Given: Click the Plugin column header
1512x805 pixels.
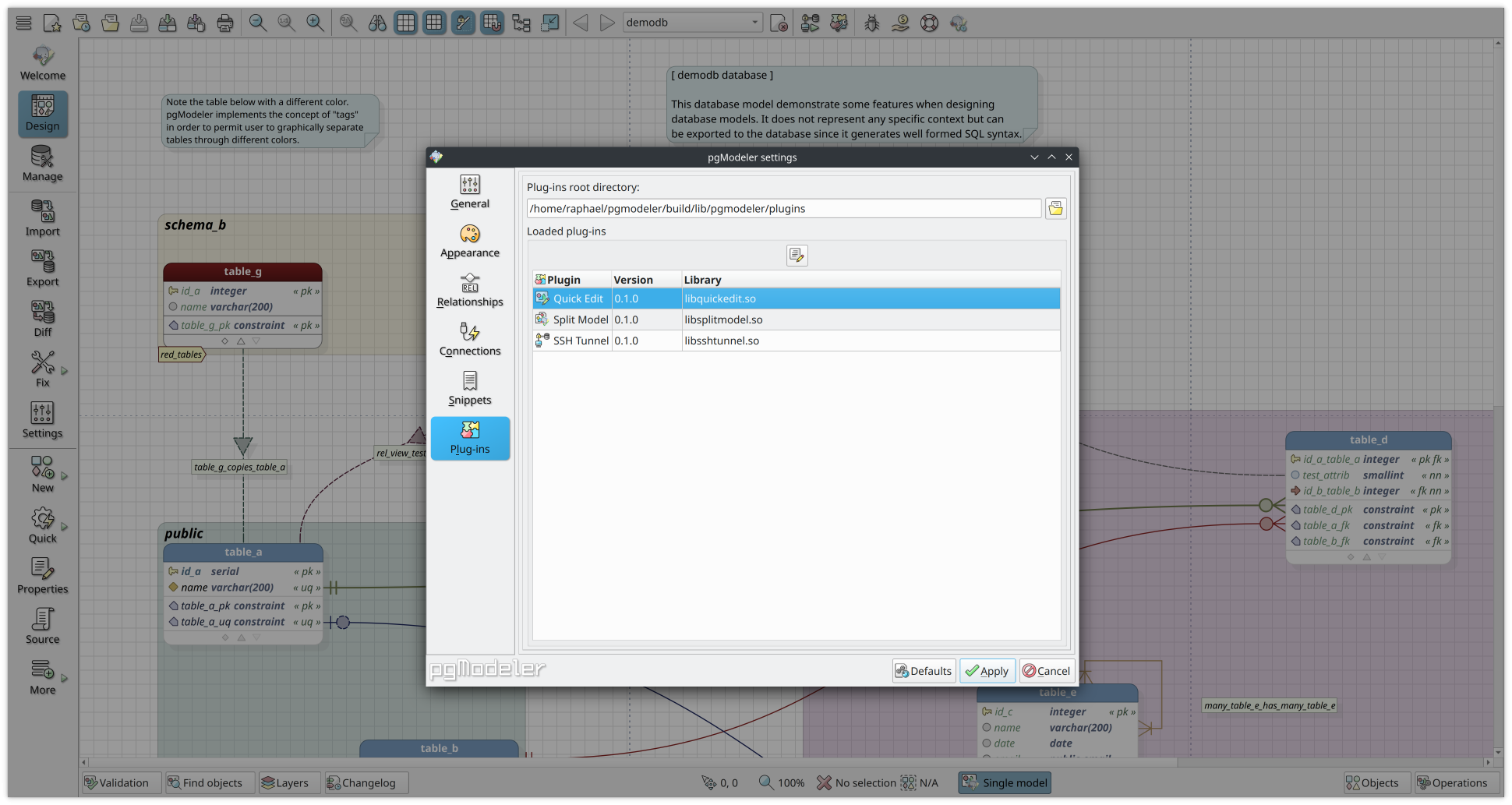Looking at the screenshot, I should click(572, 280).
